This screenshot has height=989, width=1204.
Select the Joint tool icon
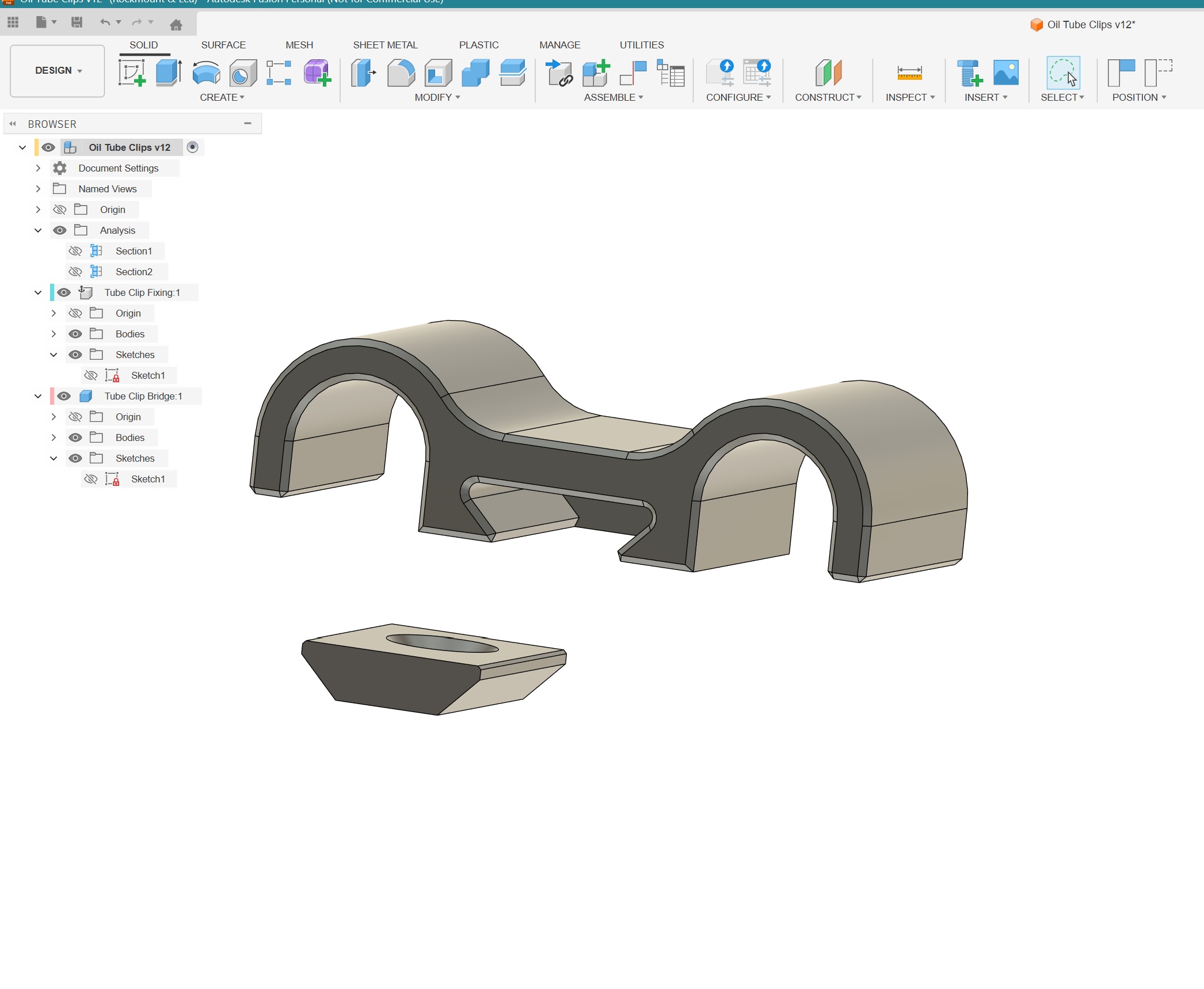click(633, 73)
